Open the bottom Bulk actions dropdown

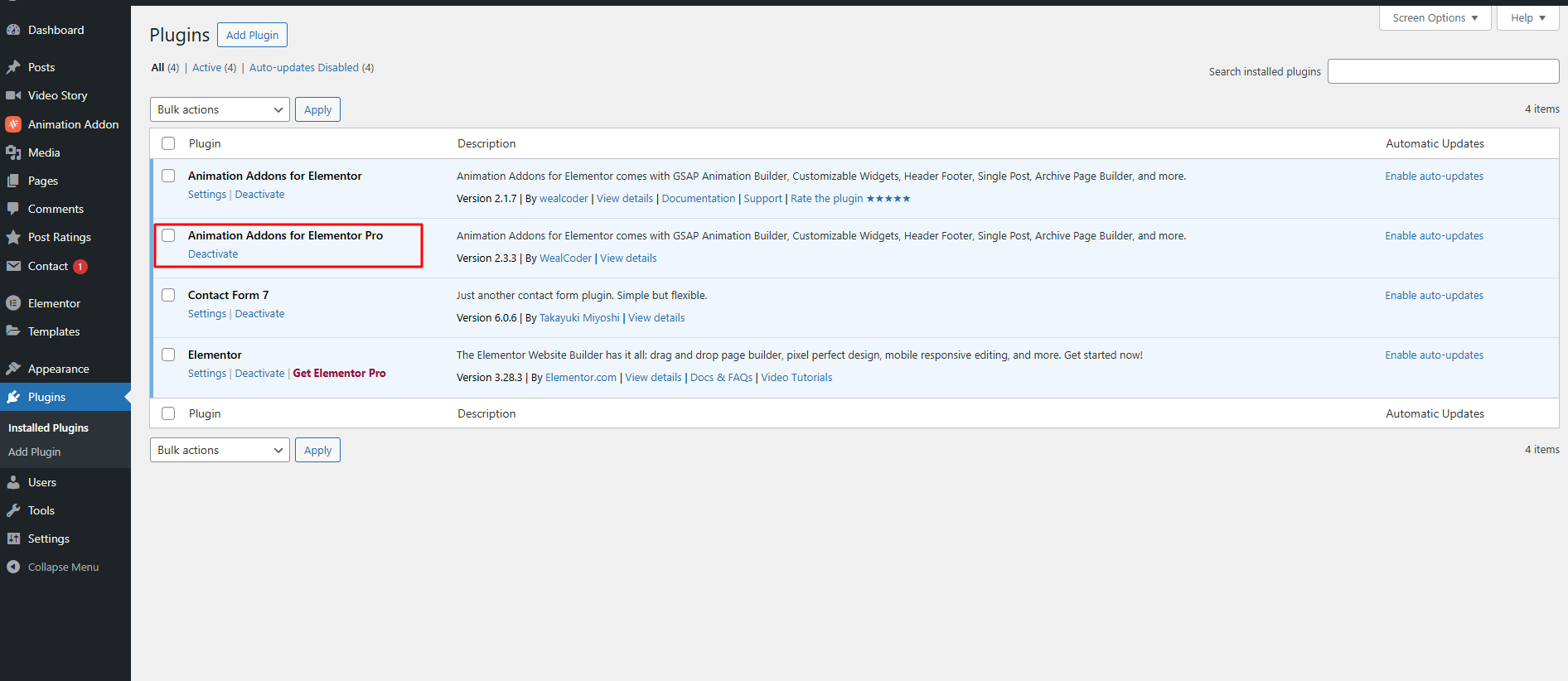220,450
